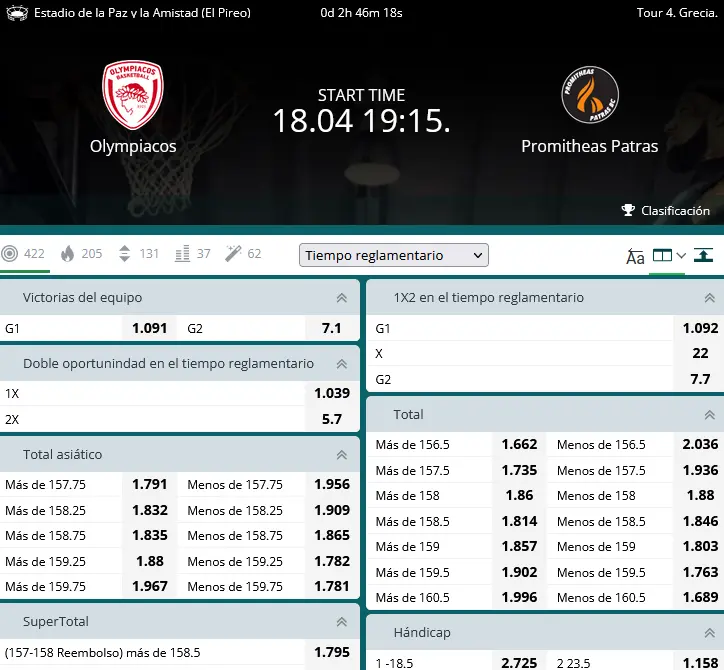Click the Aa text size icon
724x670 pixels.
point(635,256)
